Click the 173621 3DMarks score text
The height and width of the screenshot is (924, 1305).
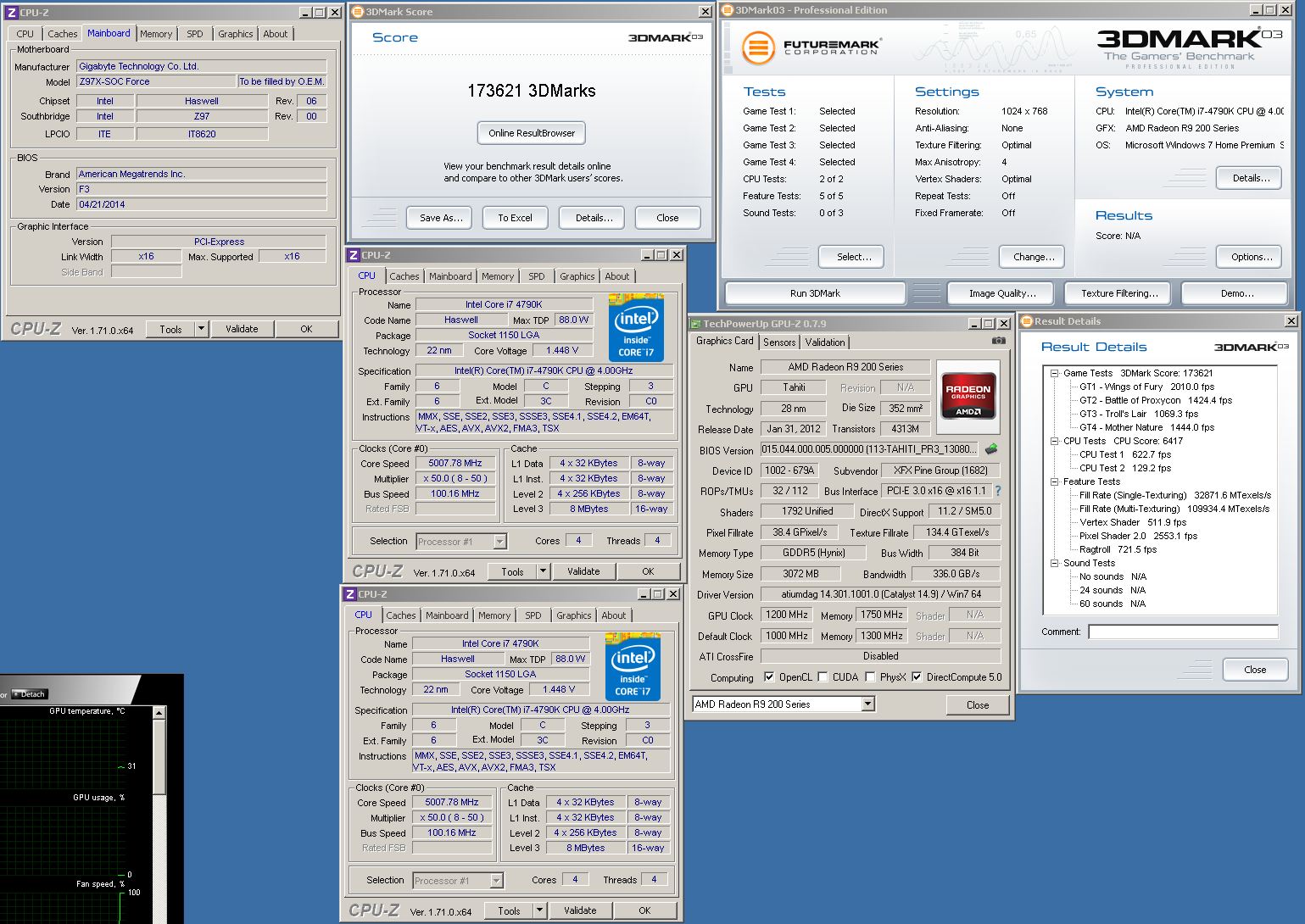(x=532, y=91)
